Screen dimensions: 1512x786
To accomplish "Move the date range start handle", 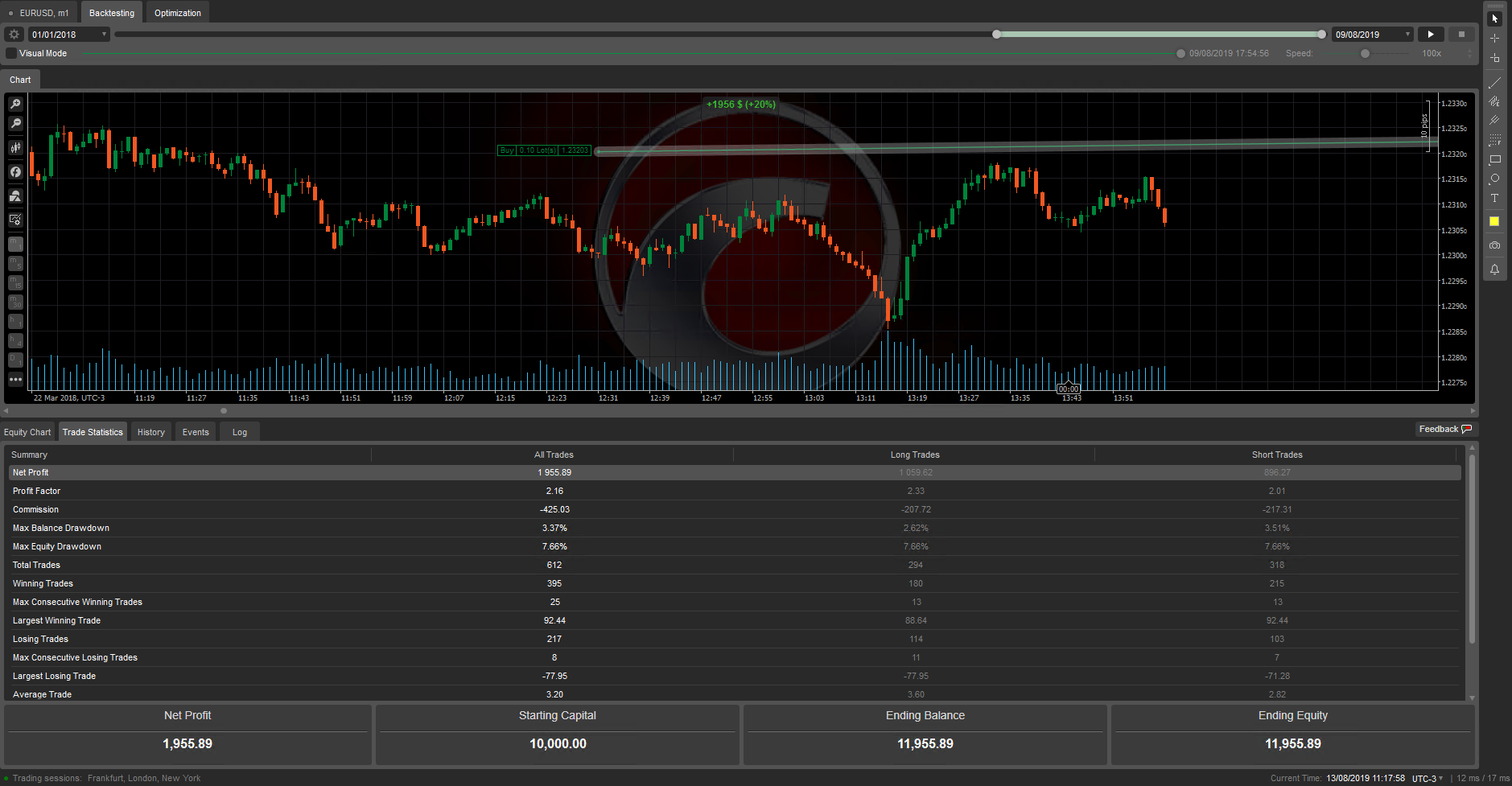I will [996, 35].
